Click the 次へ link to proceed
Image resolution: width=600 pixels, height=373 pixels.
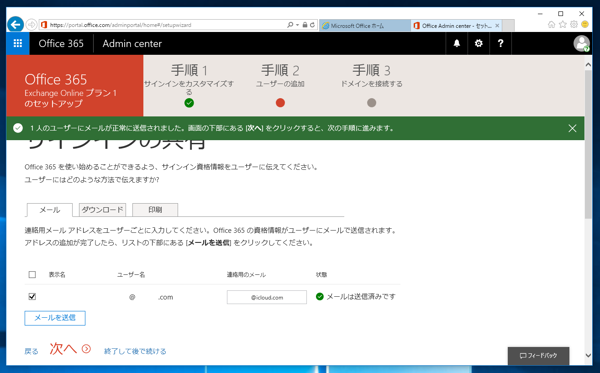point(63,349)
